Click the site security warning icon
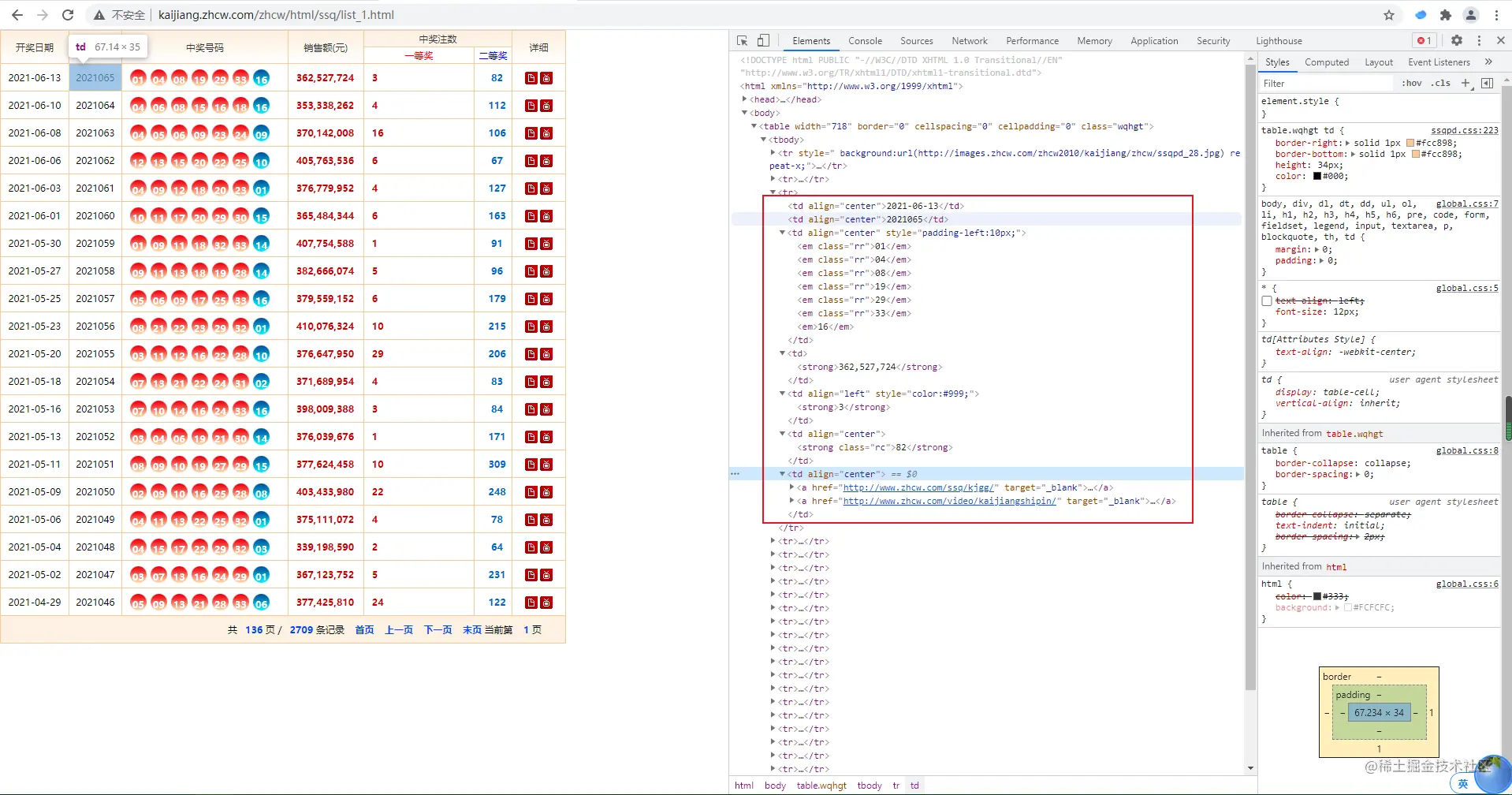This screenshot has width=1512, height=795. tap(99, 15)
